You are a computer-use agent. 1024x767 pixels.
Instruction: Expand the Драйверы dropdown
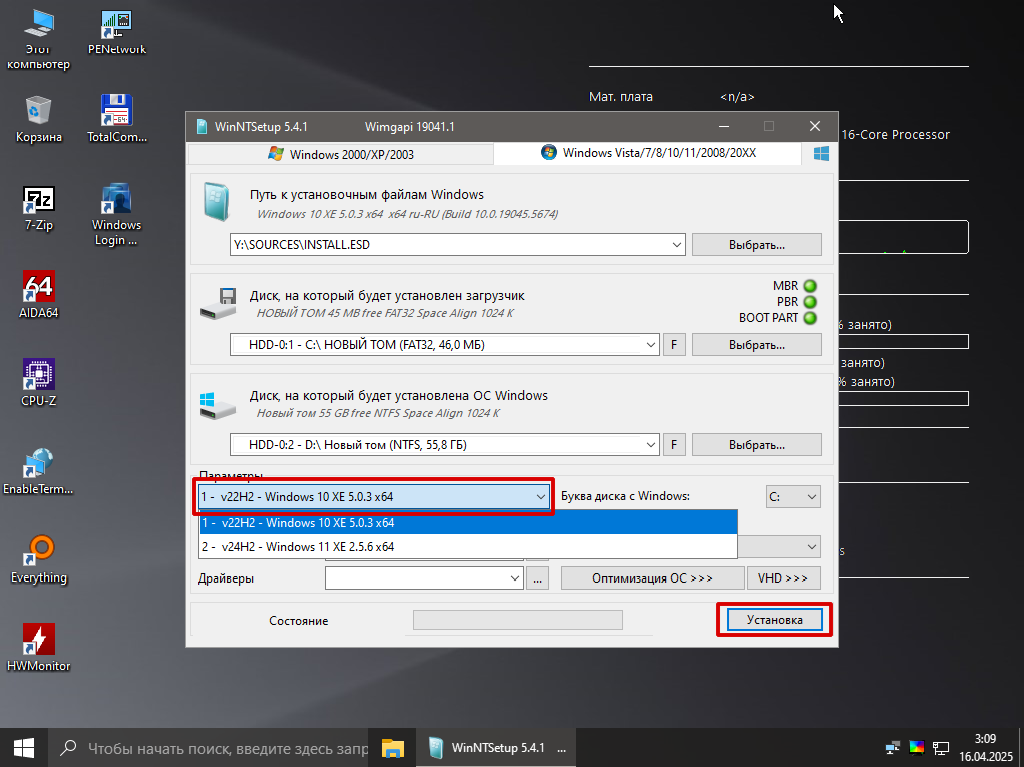515,578
